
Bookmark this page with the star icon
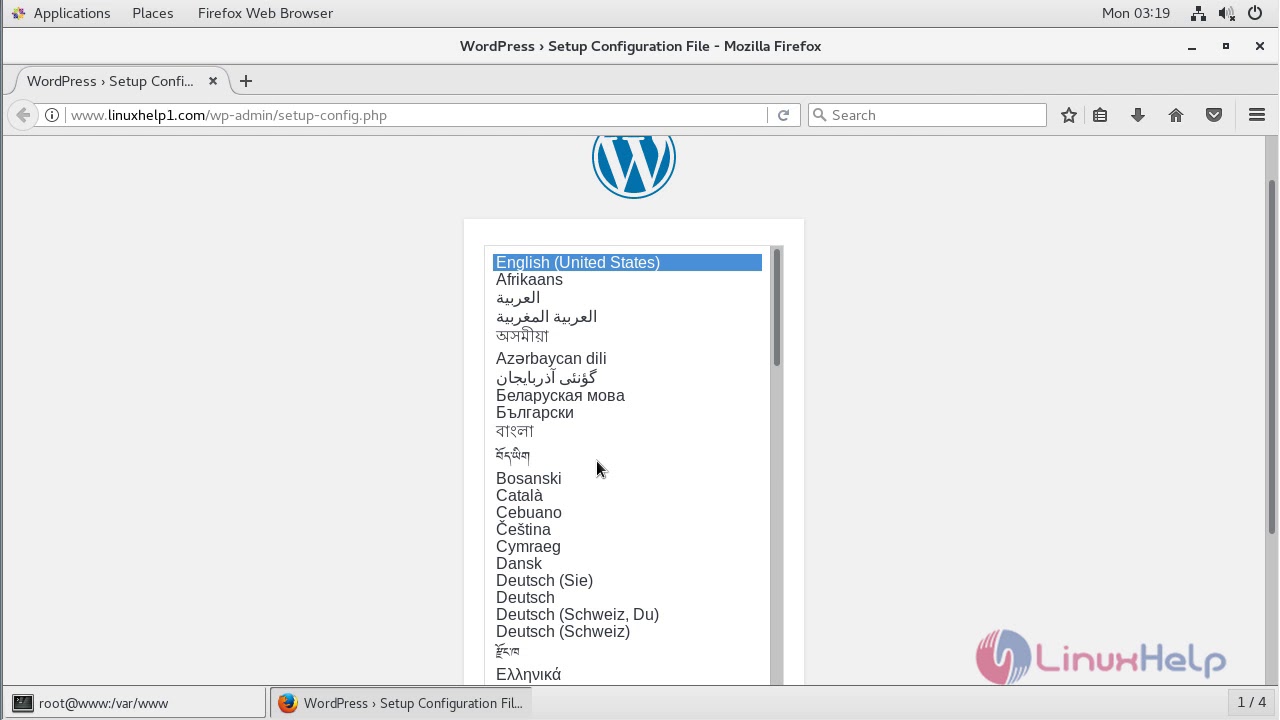click(1069, 115)
